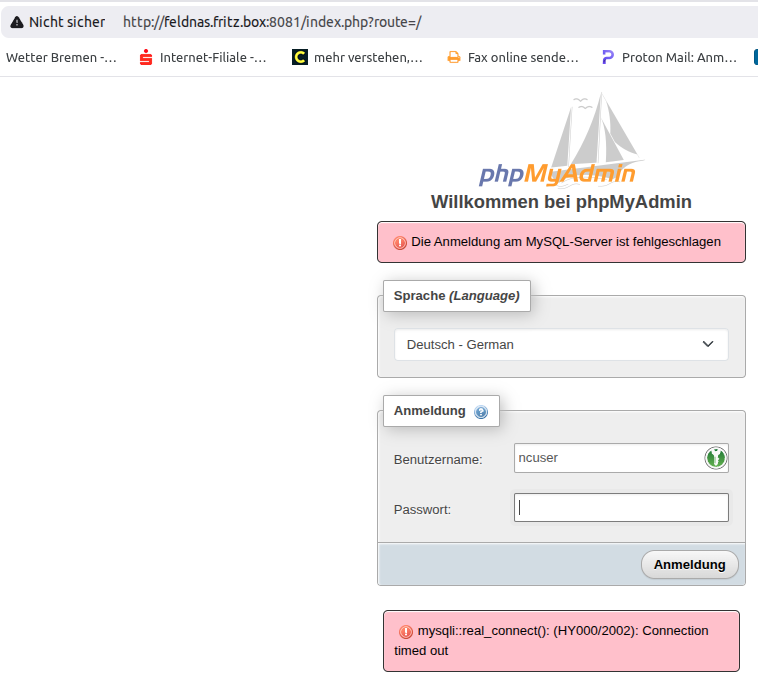Screen dimensions: 758x691
Task: Click the 'Nicht sicher' security warning icon
Action: pos(17,21)
